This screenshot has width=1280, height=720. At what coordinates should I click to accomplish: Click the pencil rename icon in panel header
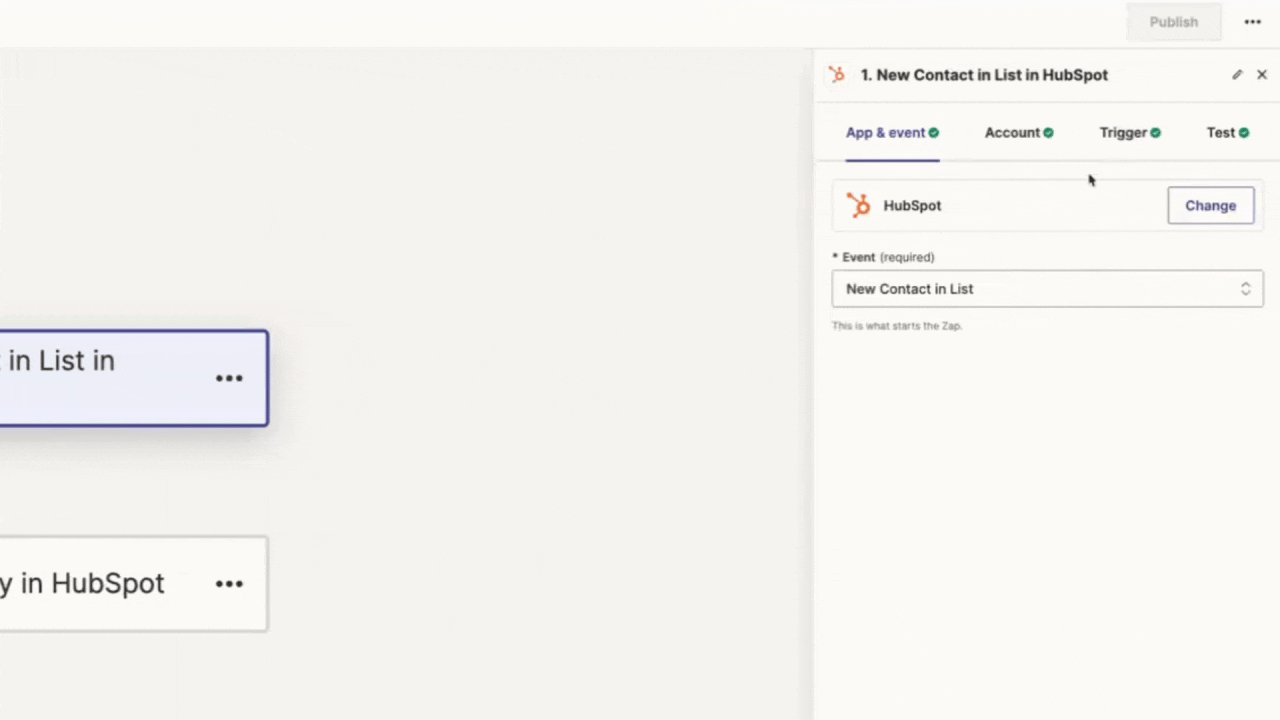tap(1237, 75)
